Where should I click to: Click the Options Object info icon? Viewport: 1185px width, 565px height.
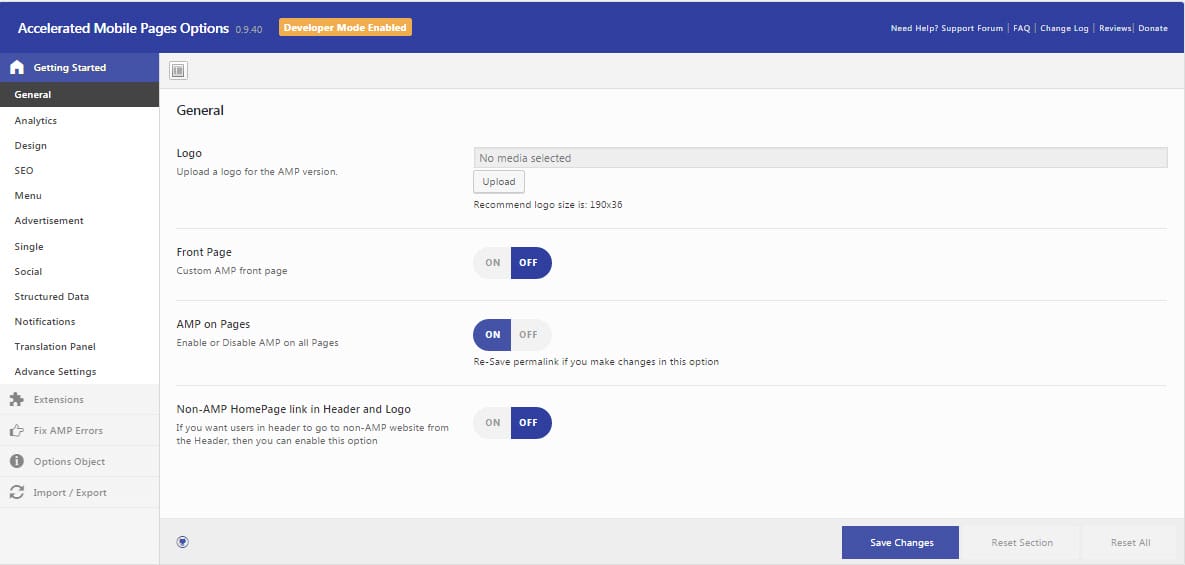pyautogui.click(x=16, y=461)
